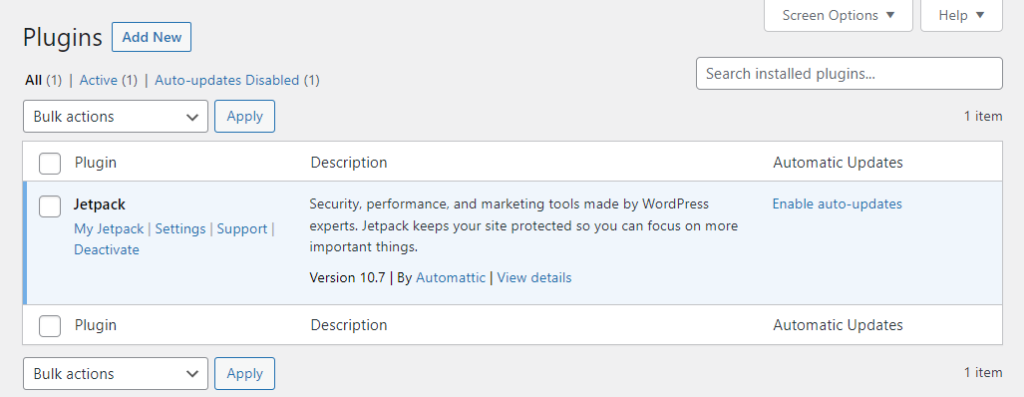Open the My Jetpack link
1024x397 pixels.
point(108,229)
